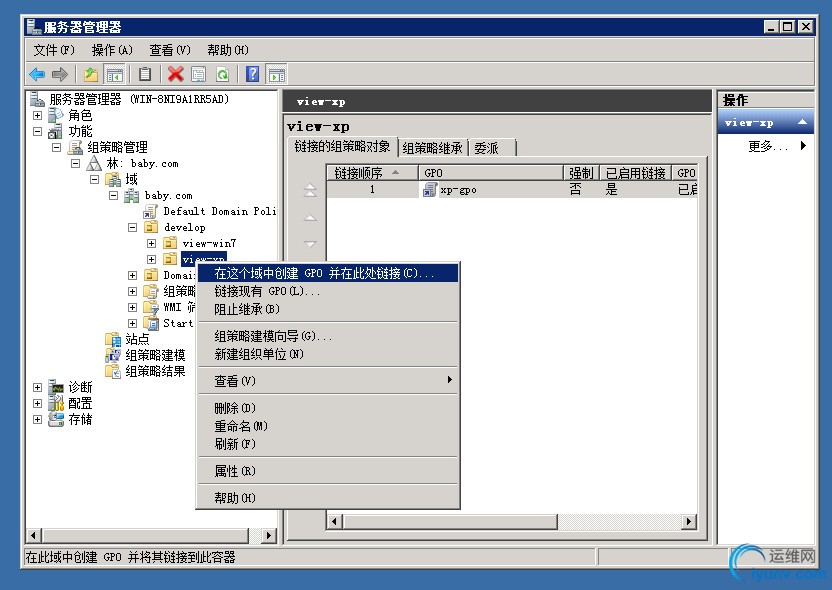Click the Default Domain Policy icon
The width and height of the screenshot is (832, 590).
(x=151, y=211)
